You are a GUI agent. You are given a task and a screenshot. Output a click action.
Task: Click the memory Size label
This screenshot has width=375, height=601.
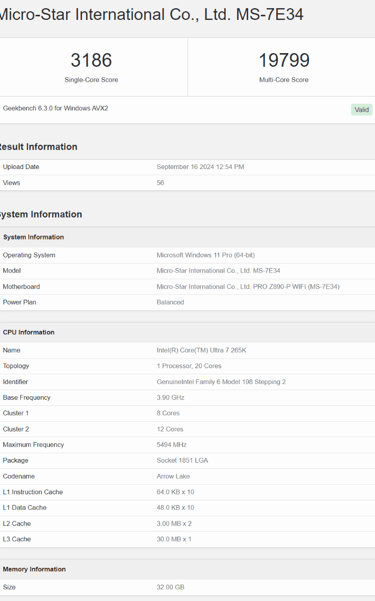tap(9, 587)
